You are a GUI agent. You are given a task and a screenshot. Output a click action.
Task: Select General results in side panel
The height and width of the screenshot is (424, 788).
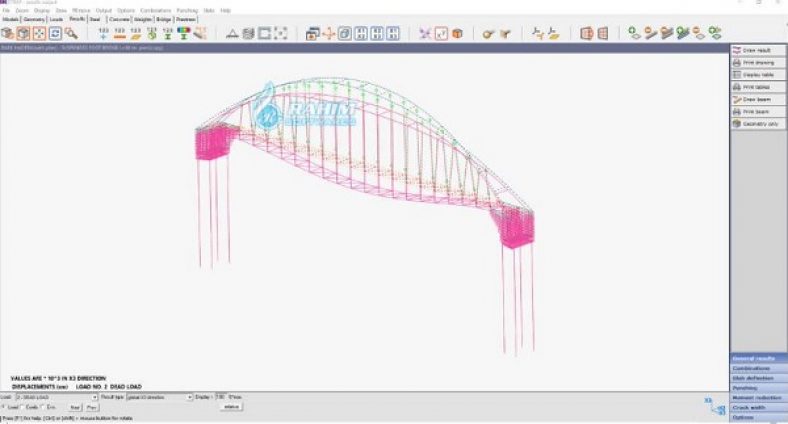tap(759, 359)
